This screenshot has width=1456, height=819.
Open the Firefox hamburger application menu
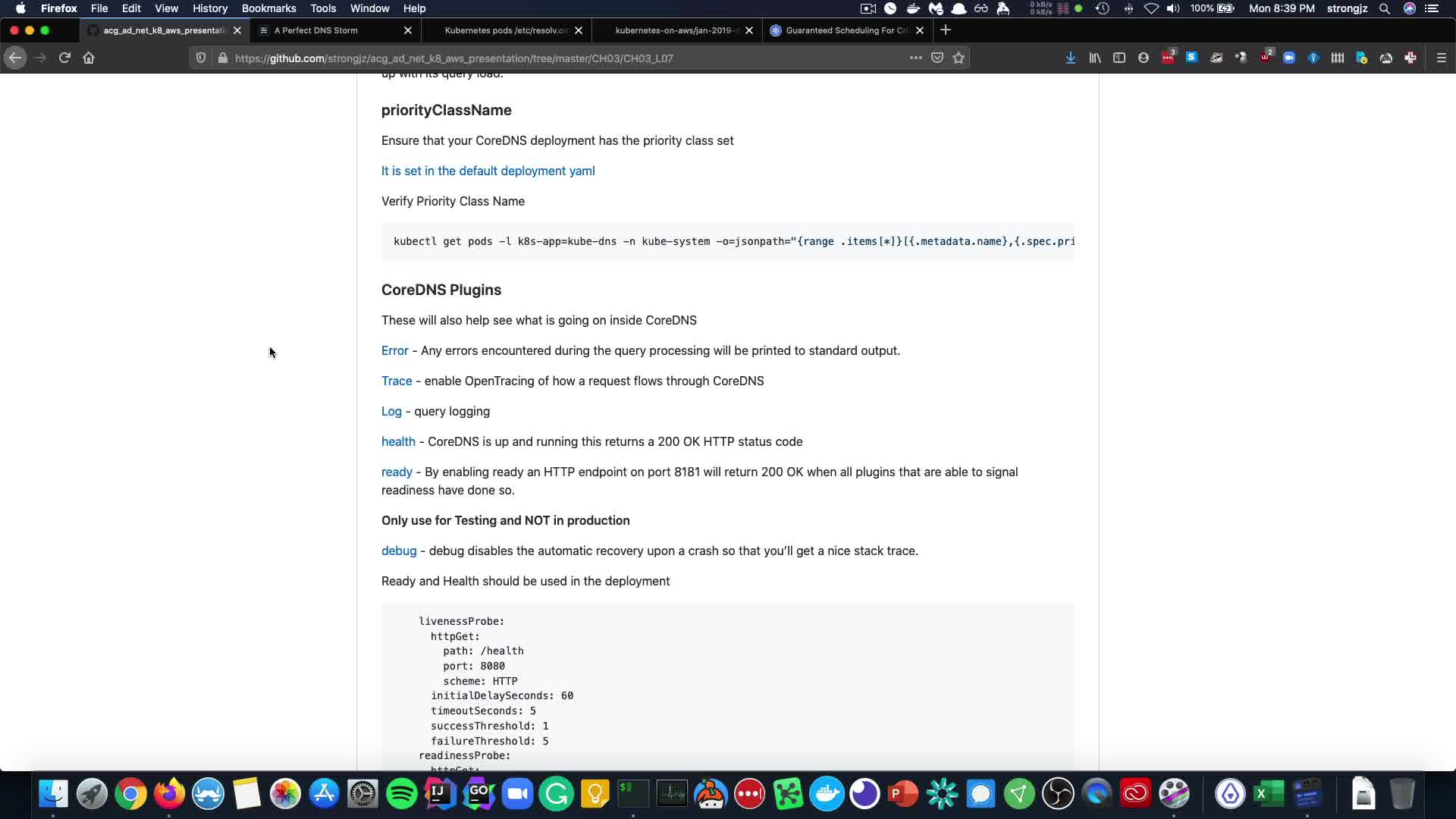pos(1441,58)
